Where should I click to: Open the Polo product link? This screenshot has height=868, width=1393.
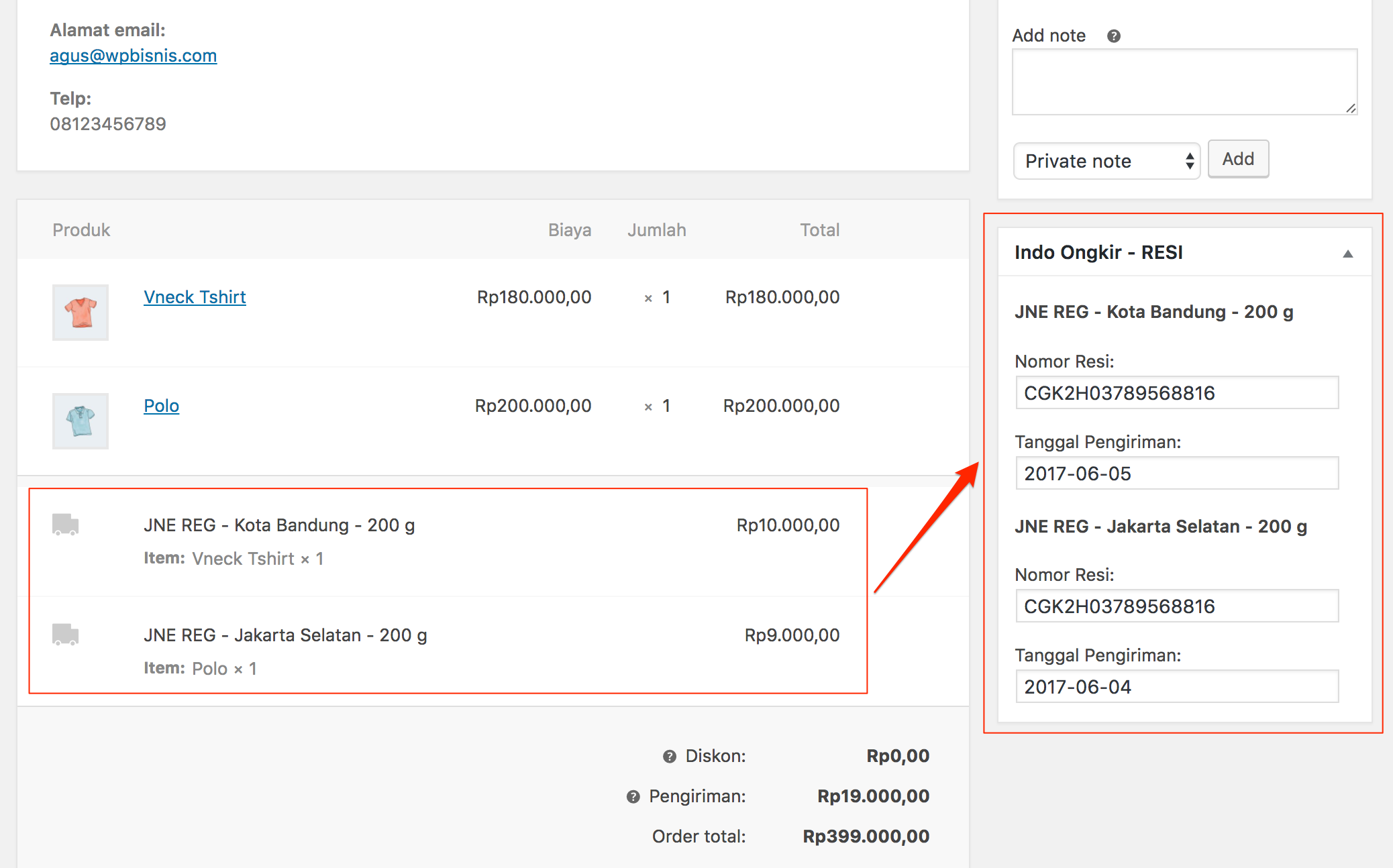pyautogui.click(x=162, y=406)
